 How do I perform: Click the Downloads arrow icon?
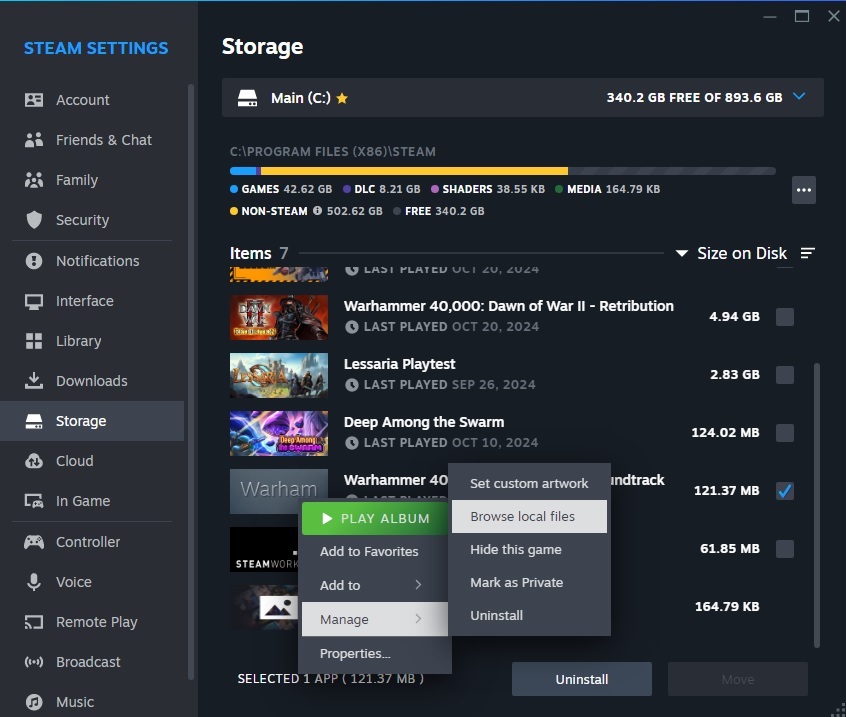pos(34,380)
